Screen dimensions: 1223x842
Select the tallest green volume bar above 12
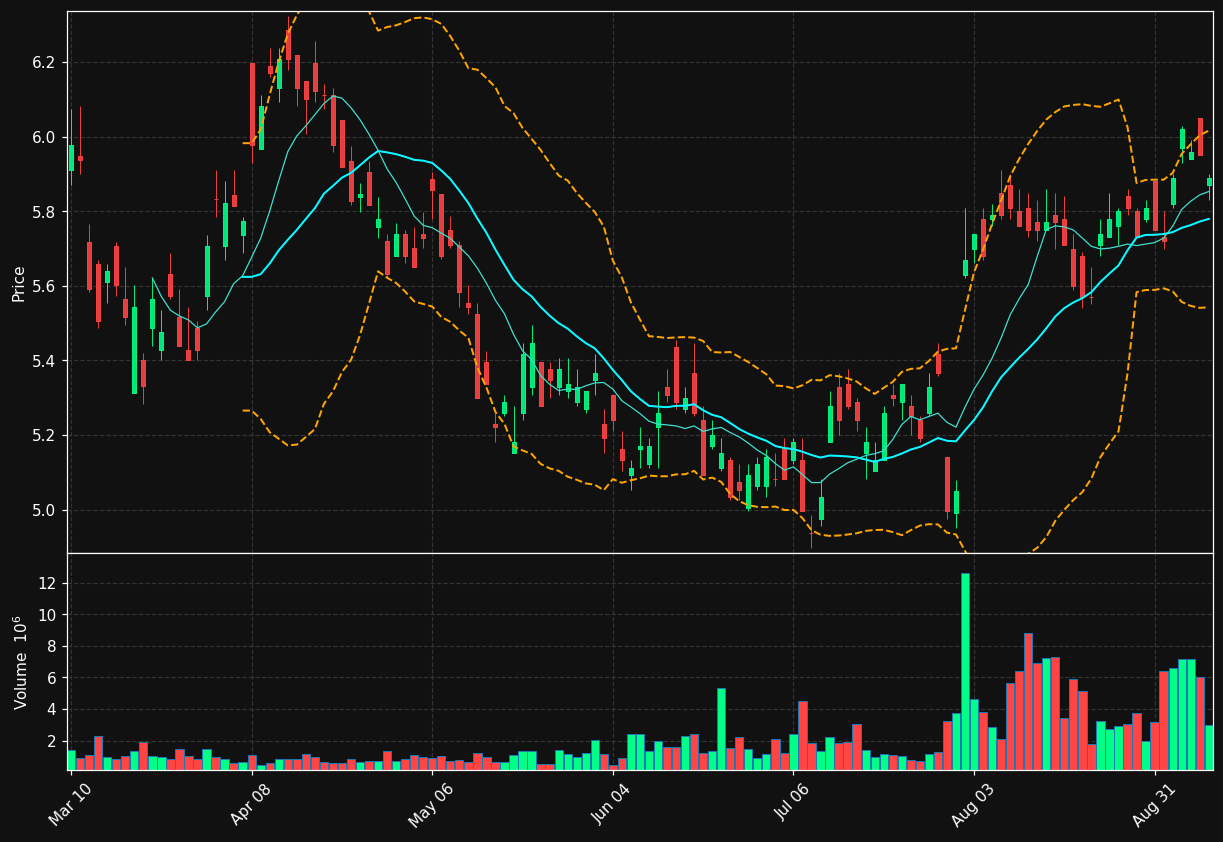(965, 671)
